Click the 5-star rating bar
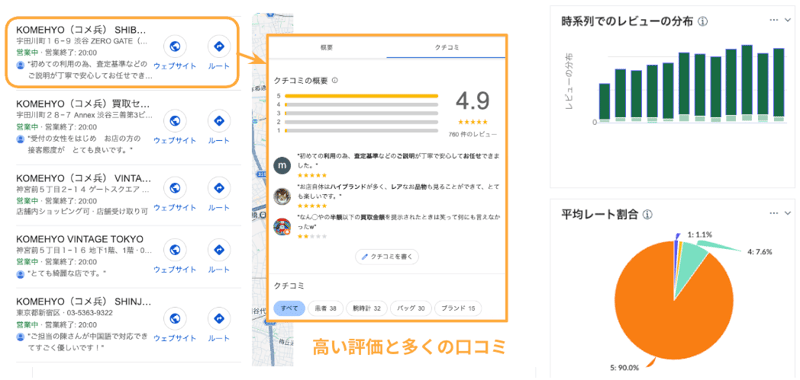 coord(361,95)
